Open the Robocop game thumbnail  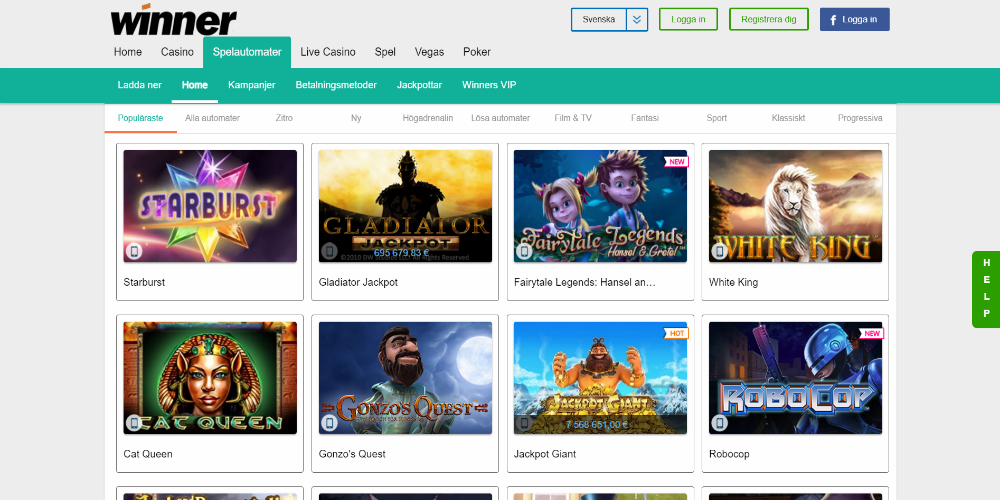795,378
